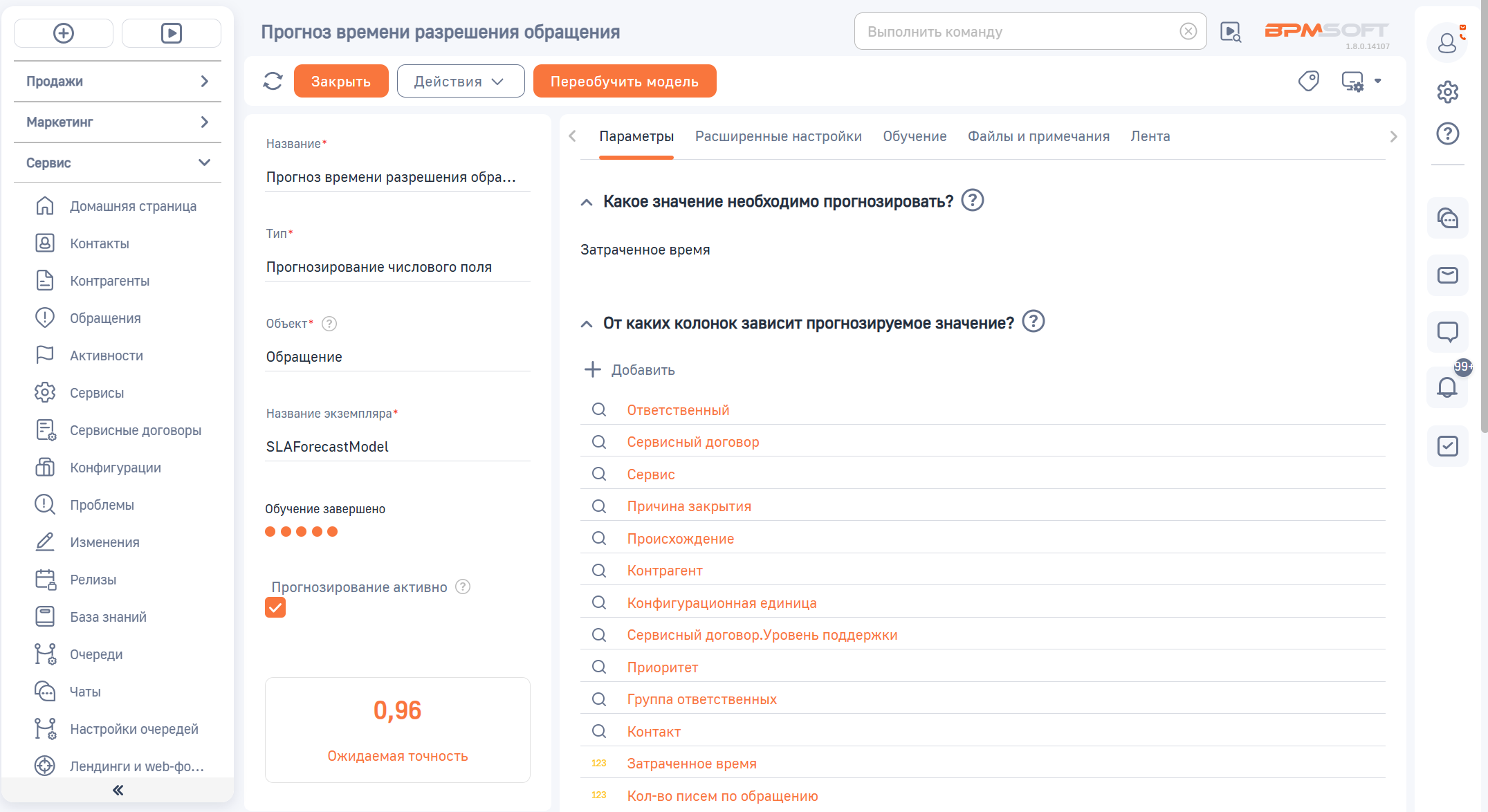1488x812 pixels.
Task: Open the chats panel icon on the right
Action: point(1448,218)
